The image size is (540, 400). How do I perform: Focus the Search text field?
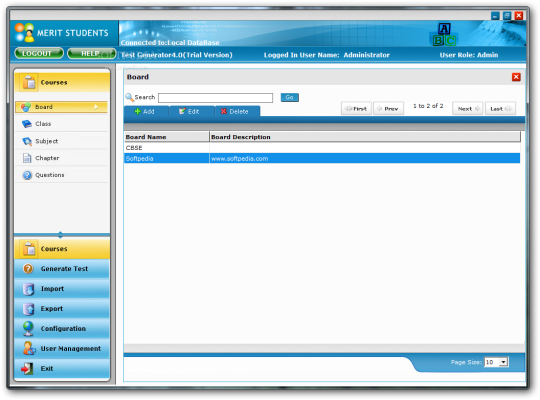216,98
